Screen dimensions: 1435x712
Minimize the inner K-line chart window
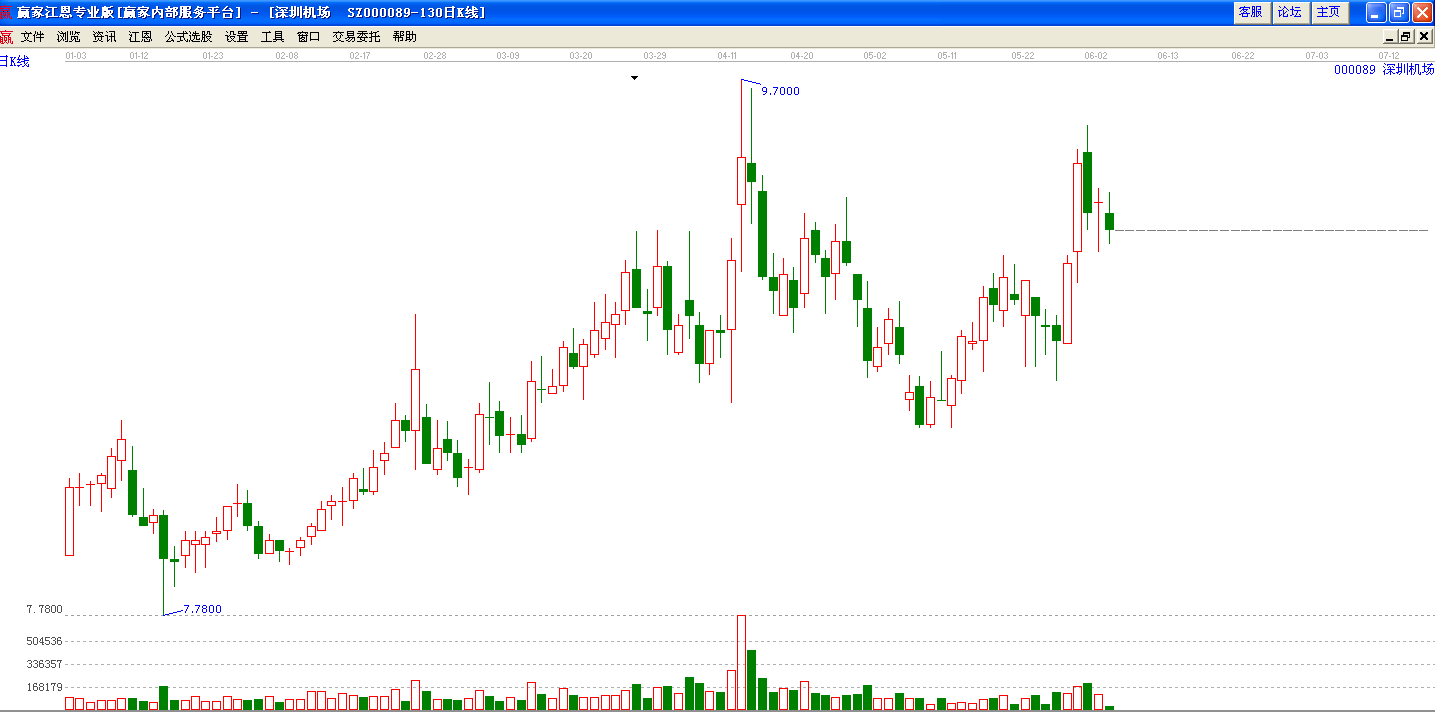1388,37
